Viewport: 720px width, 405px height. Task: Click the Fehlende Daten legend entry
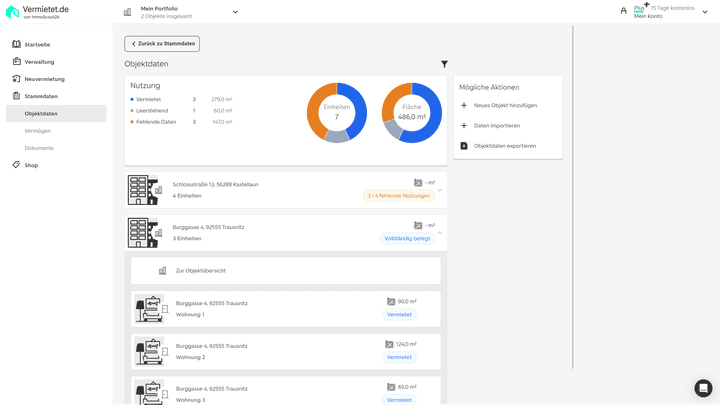tap(156, 122)
